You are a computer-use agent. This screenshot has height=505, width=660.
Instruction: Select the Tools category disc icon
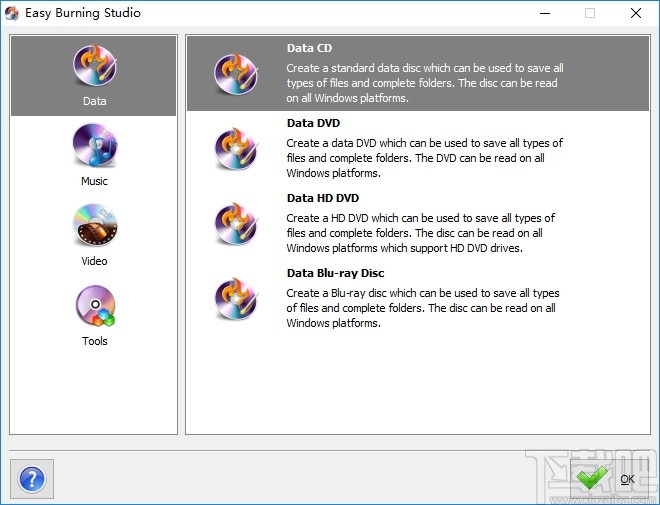click(x=95, y=306)
